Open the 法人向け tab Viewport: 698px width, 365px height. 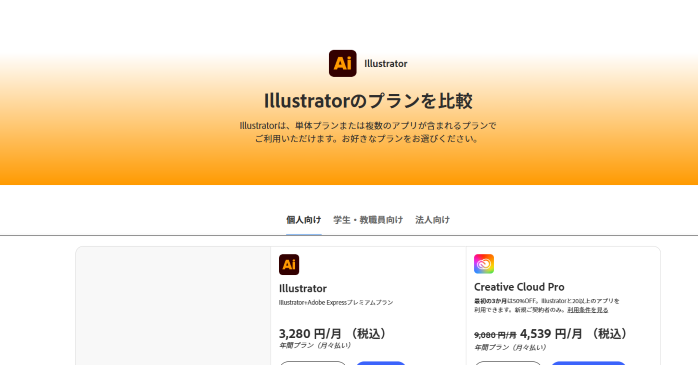pyautogui.click(x=432, y=220)
